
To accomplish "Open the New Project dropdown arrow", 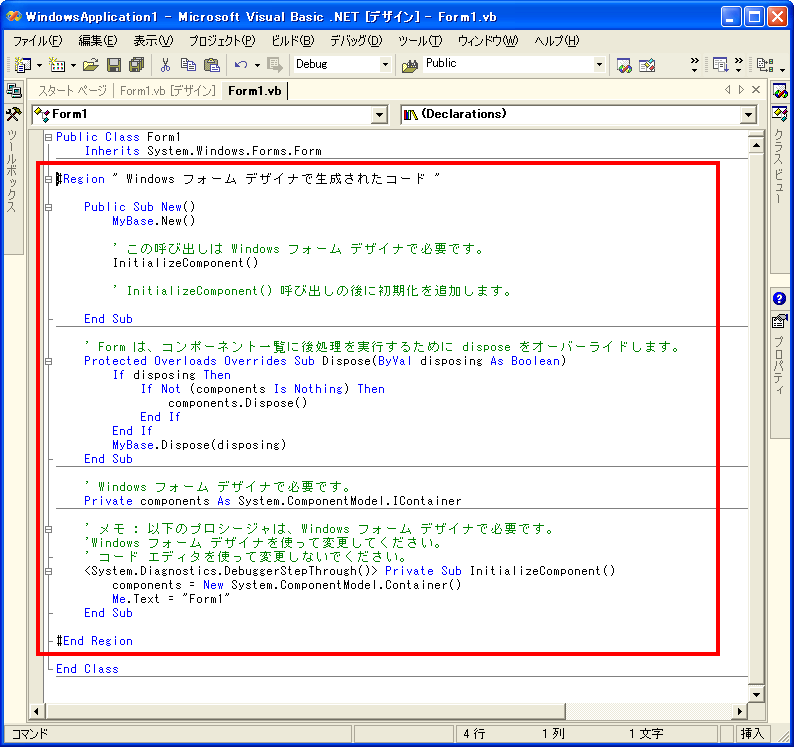I will [39, 65].
